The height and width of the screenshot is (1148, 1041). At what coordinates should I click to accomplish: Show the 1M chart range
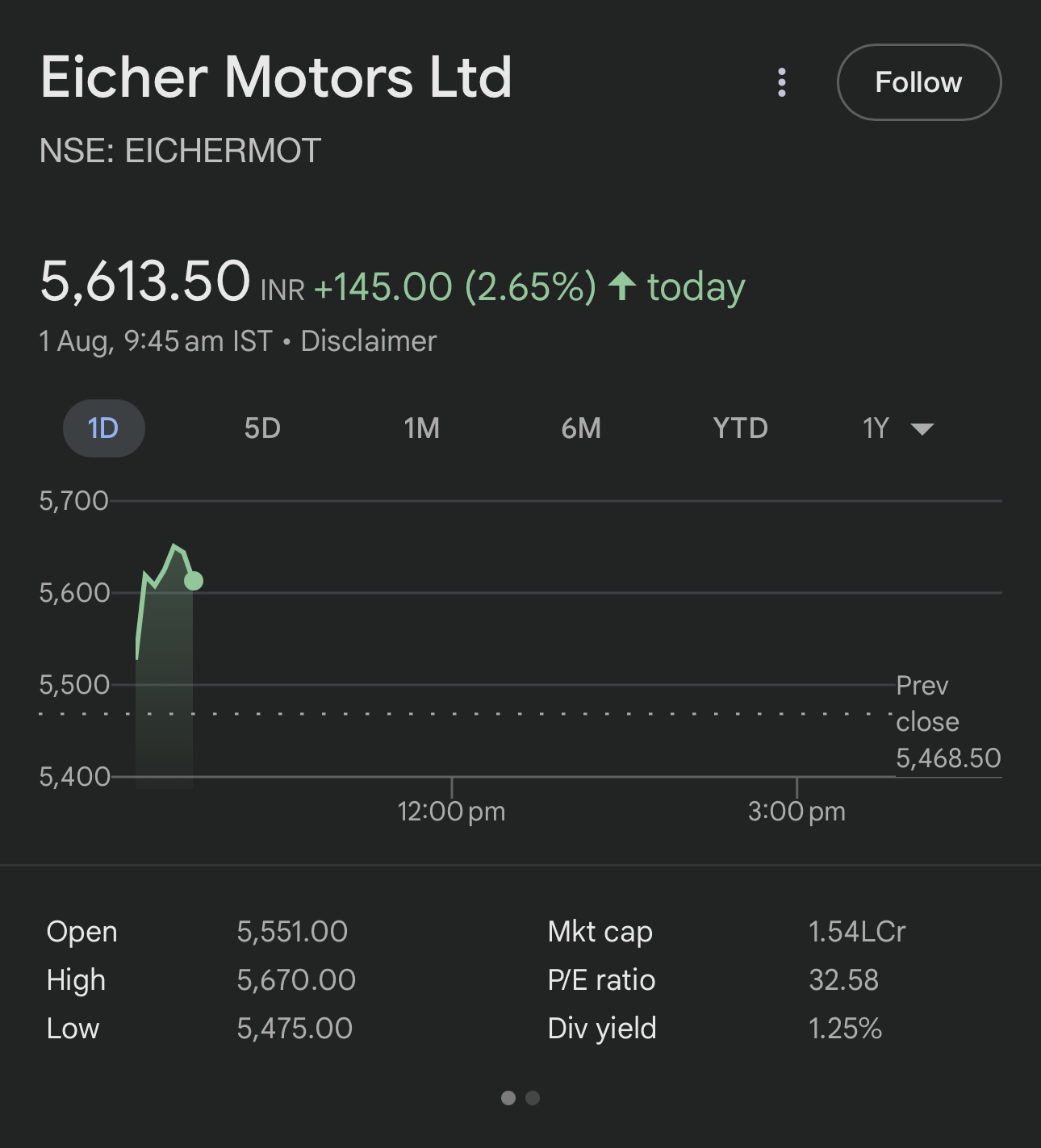(x=422, y=428)
